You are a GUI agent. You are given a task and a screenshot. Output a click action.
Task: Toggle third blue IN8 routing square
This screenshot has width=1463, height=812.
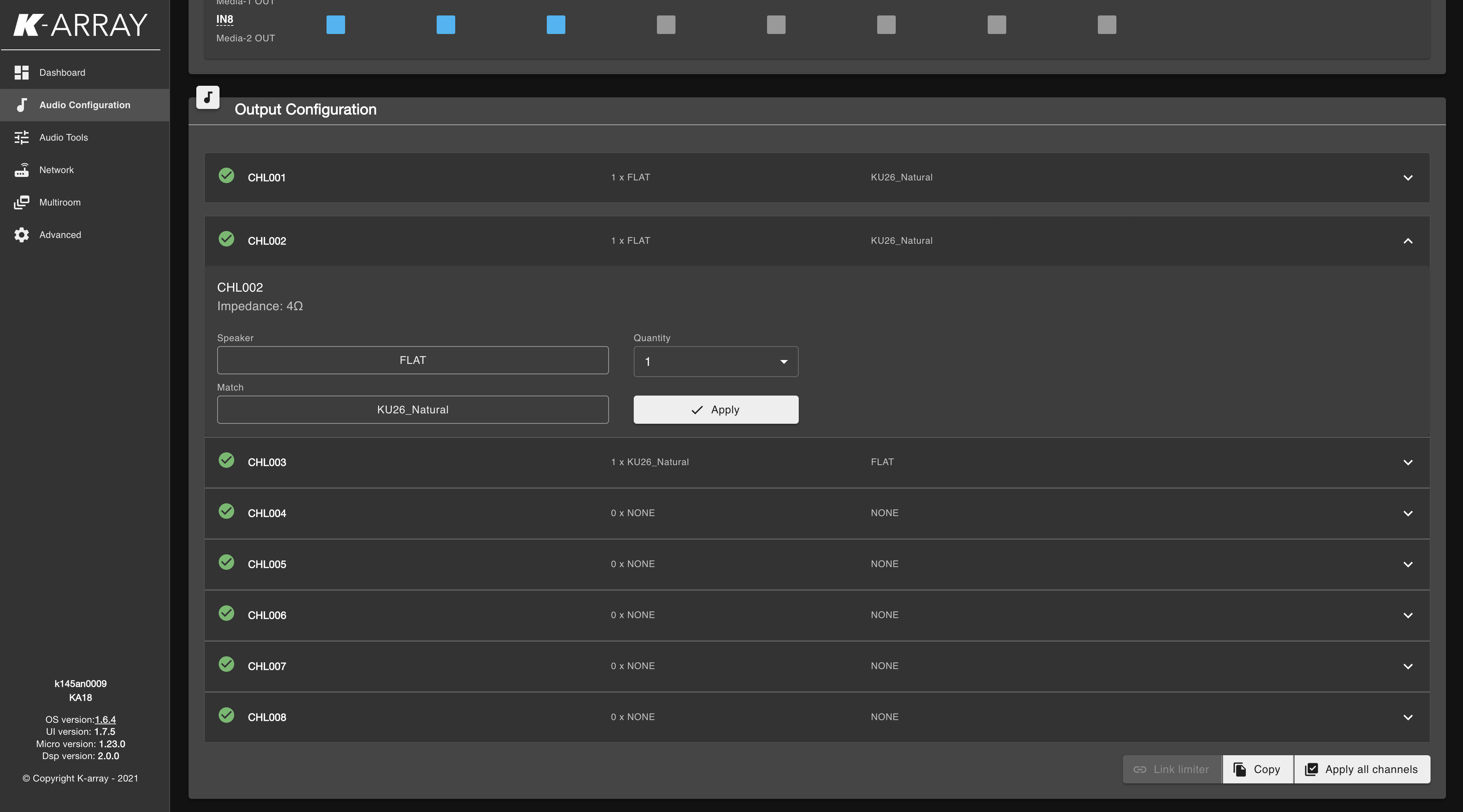(556, 25)
